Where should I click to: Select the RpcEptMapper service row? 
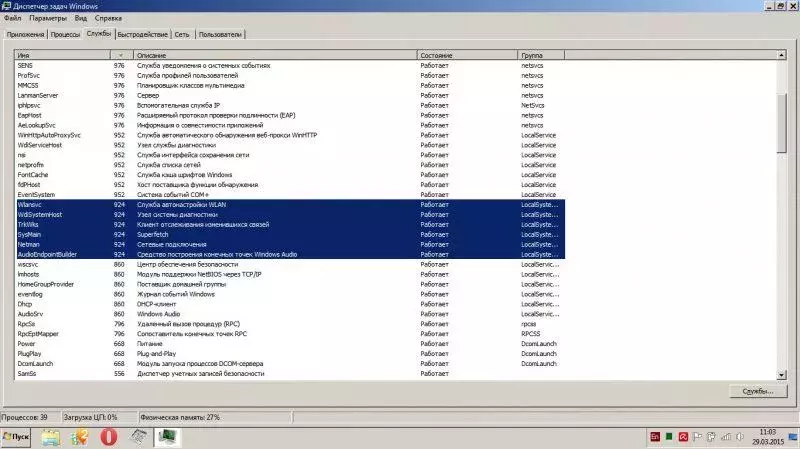[290, 334]
